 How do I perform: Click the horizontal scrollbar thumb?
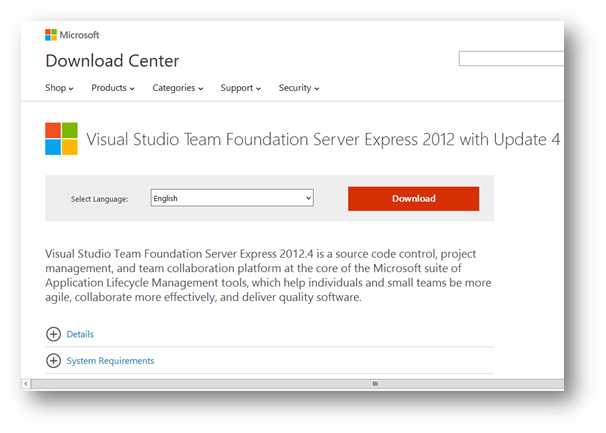[297, 384]
